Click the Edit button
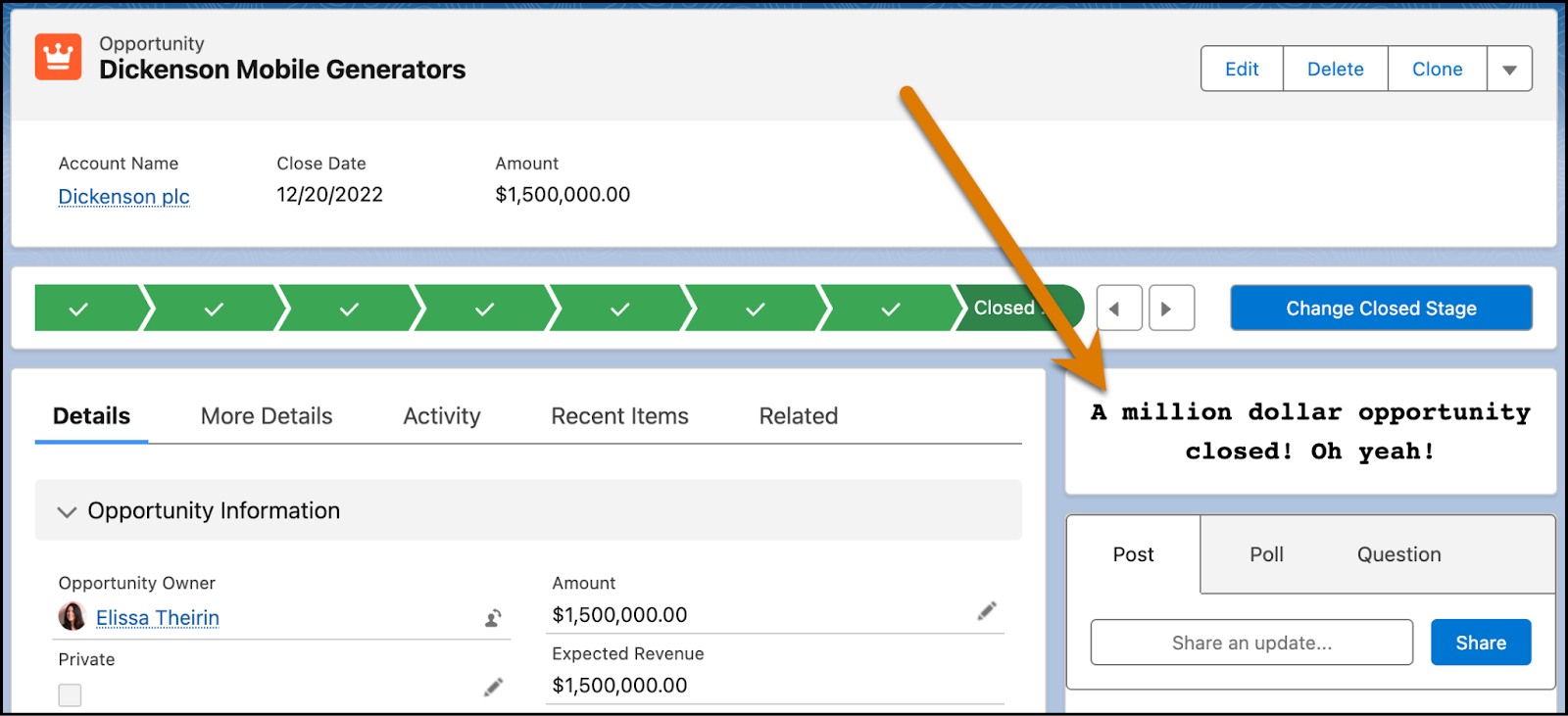1568x716 pixels. [x=1242, y=69]
